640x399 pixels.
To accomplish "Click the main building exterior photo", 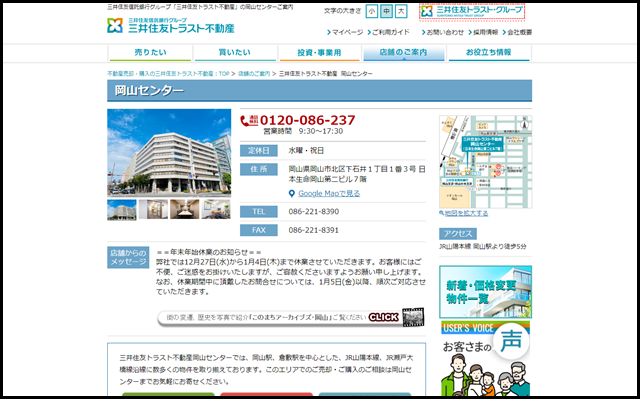I will (169, 153).
